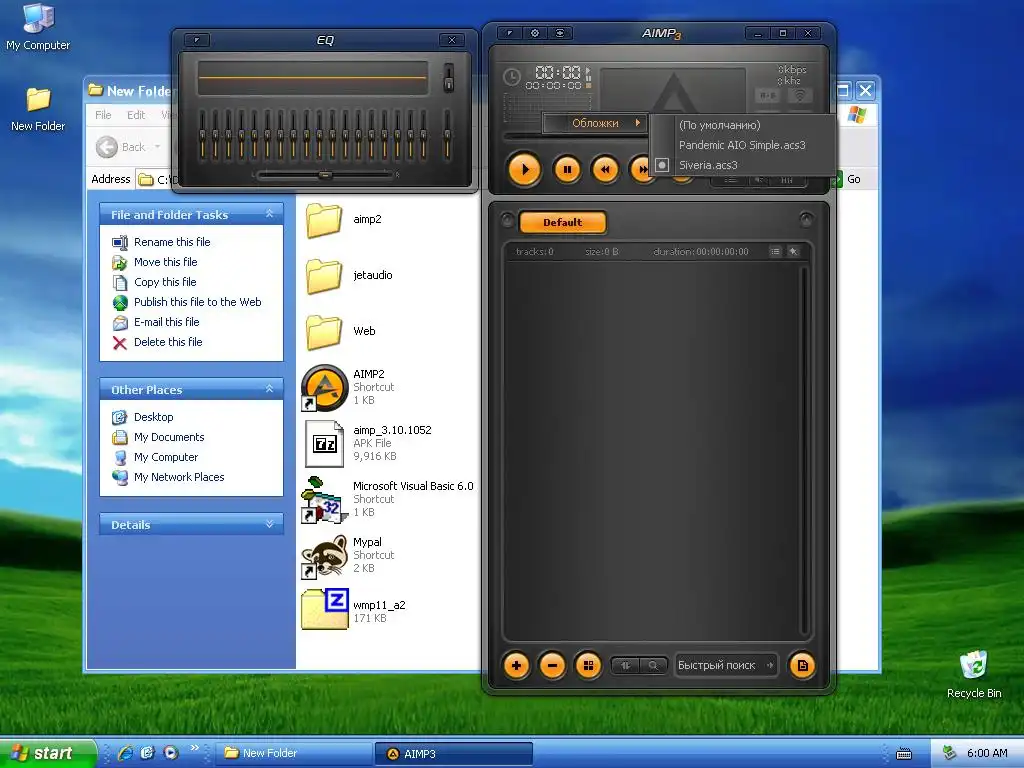Select Siveria.acs3 radio option

pos(743,165)
